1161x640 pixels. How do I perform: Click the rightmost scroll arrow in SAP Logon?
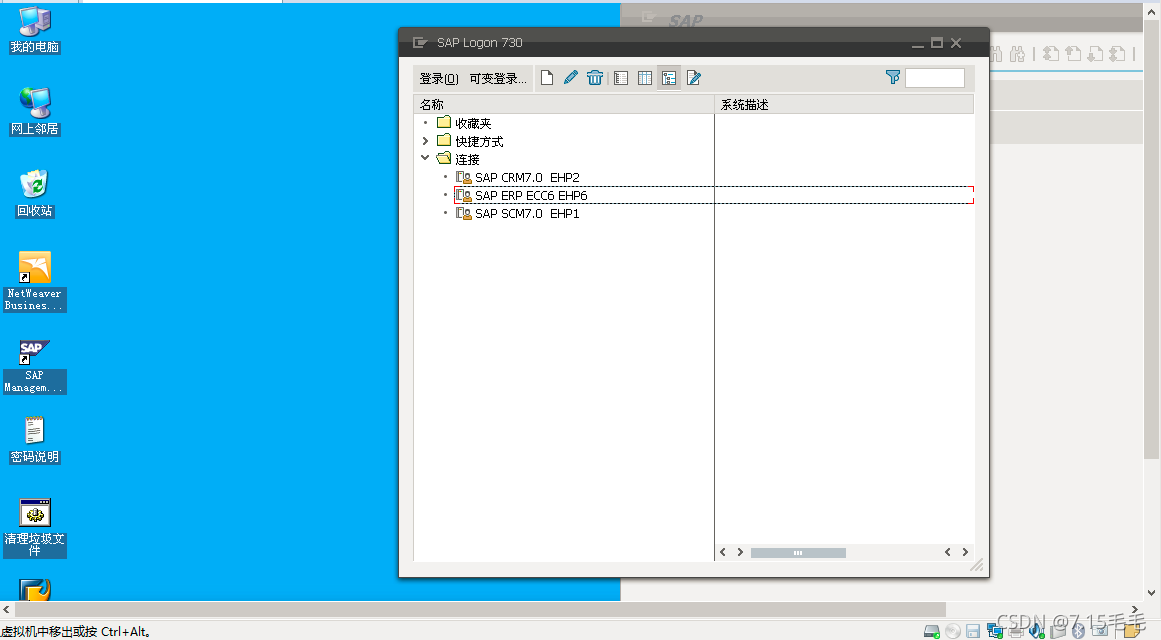(965, 552)
